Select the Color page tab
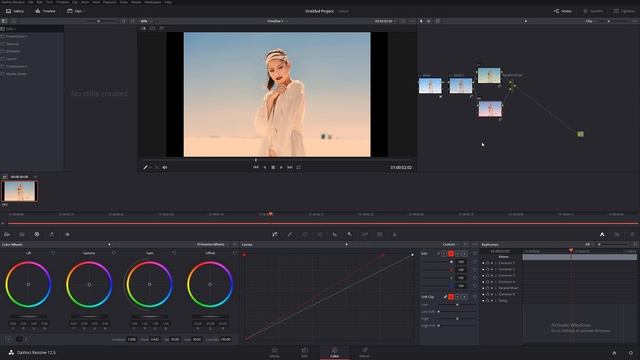Viewport: 640px width, 360px height. (x=334, y=353)
